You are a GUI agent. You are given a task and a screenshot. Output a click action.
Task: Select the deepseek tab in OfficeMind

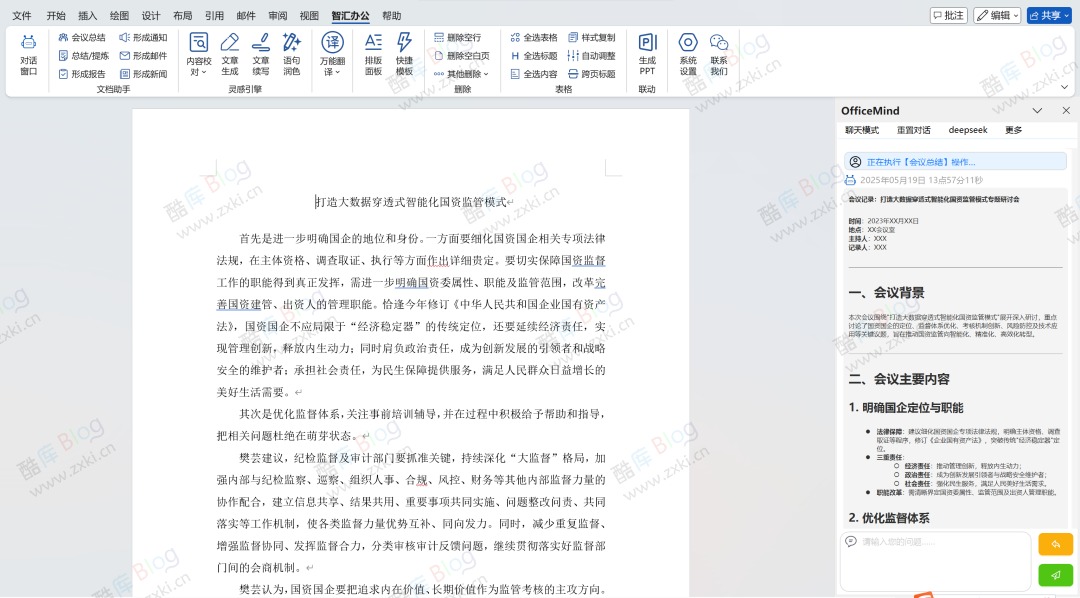(x=967, y=129)
